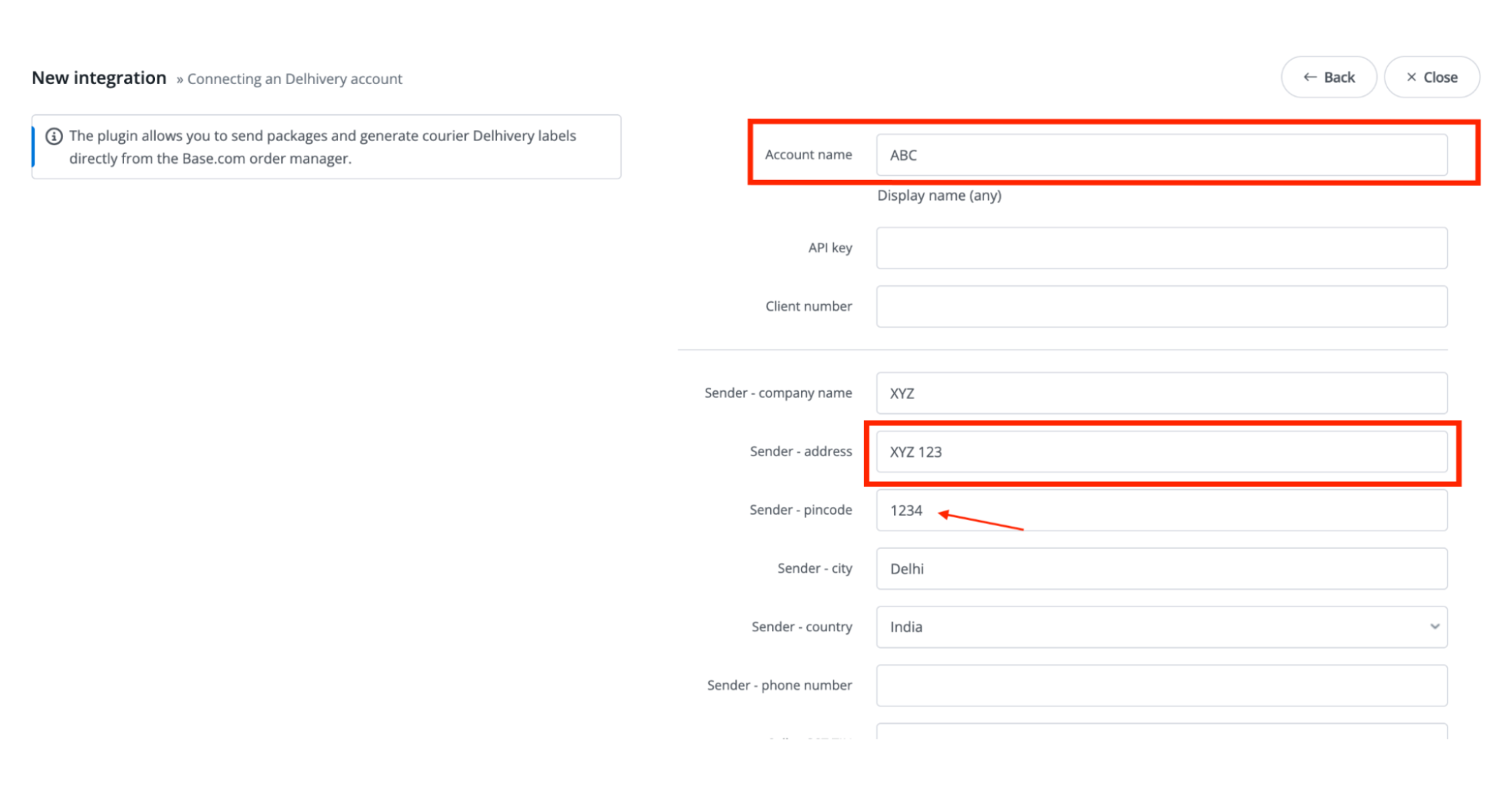The image size is (1512, 791).
Task: Go back using the Back button
Action: click(x=1328, y=77)
